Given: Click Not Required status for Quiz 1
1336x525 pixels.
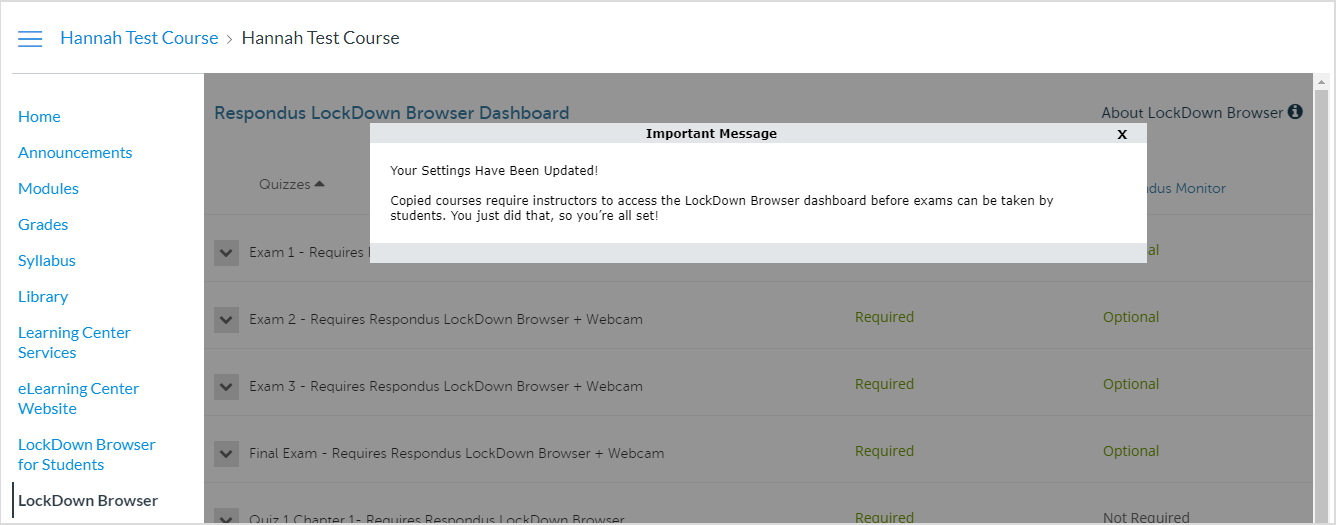Looking at the screenshot, I should [x=1146, y=518].
